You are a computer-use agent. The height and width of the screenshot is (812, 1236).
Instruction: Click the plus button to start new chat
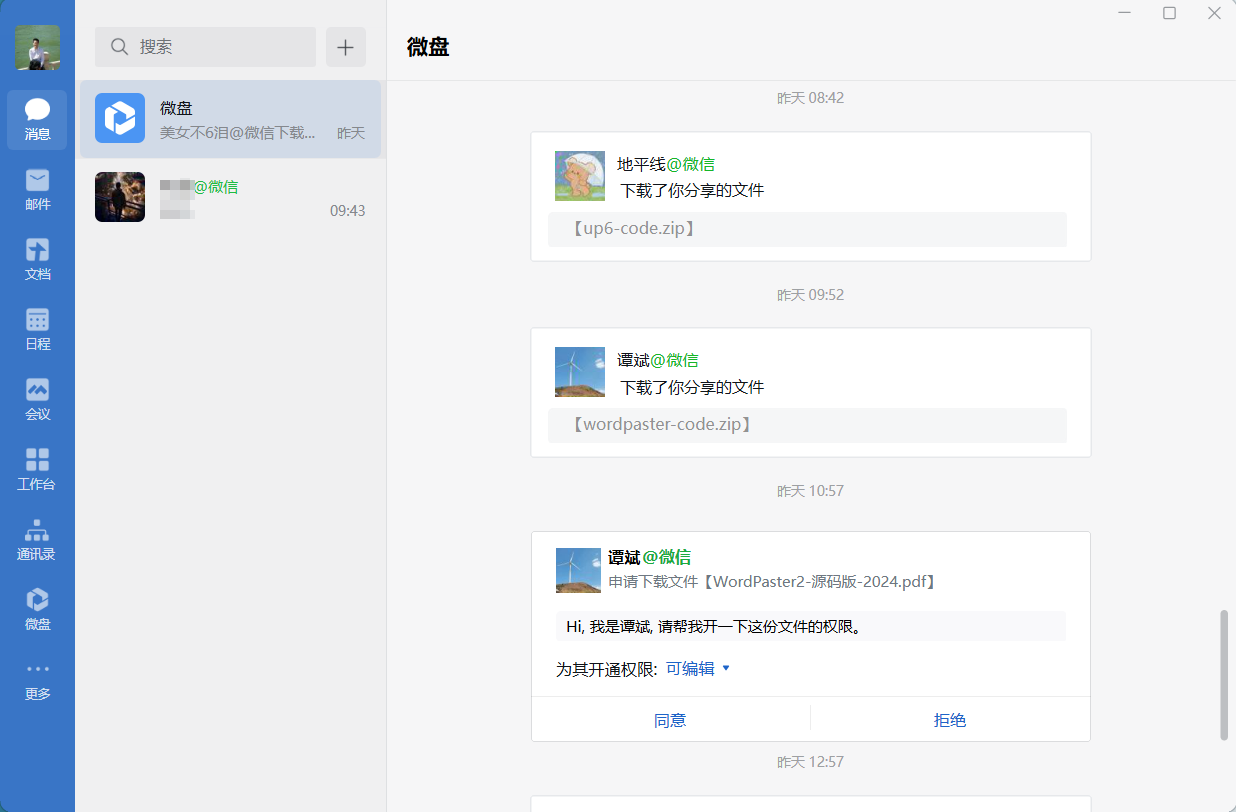(345, 47)
